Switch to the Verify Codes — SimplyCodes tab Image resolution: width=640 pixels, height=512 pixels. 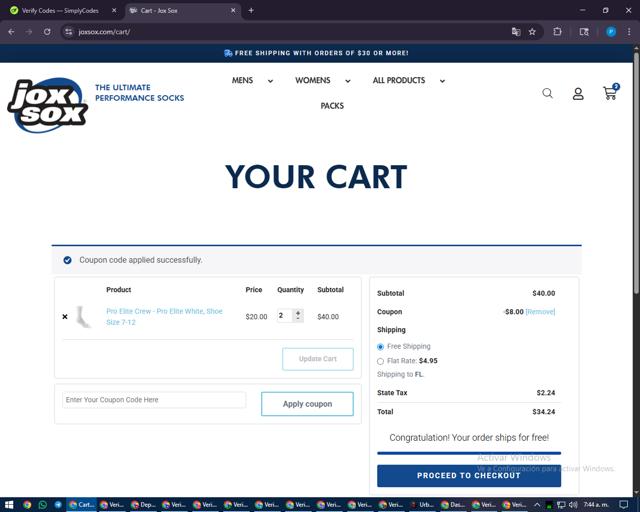pos(60,11)
